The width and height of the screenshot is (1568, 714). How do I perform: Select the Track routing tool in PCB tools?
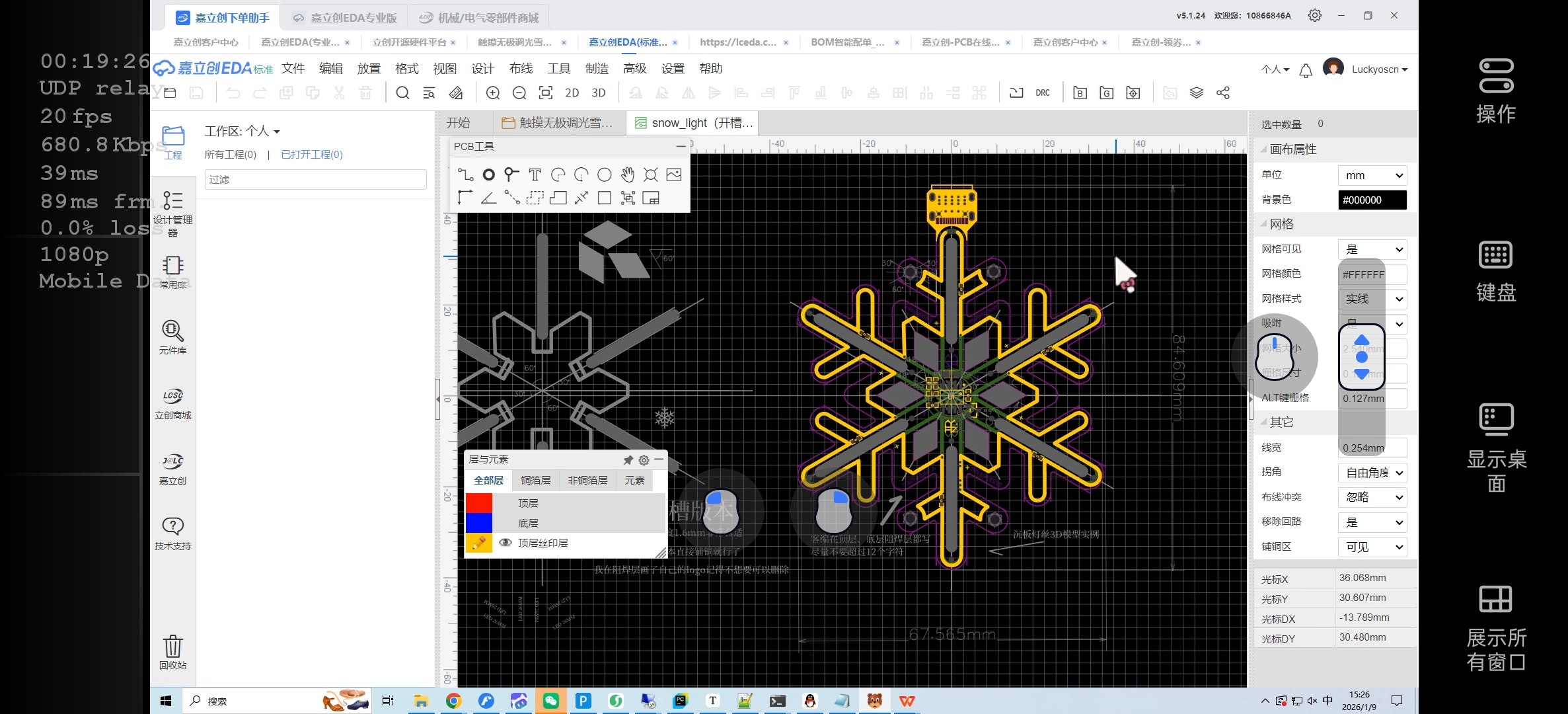pos(465,175)
